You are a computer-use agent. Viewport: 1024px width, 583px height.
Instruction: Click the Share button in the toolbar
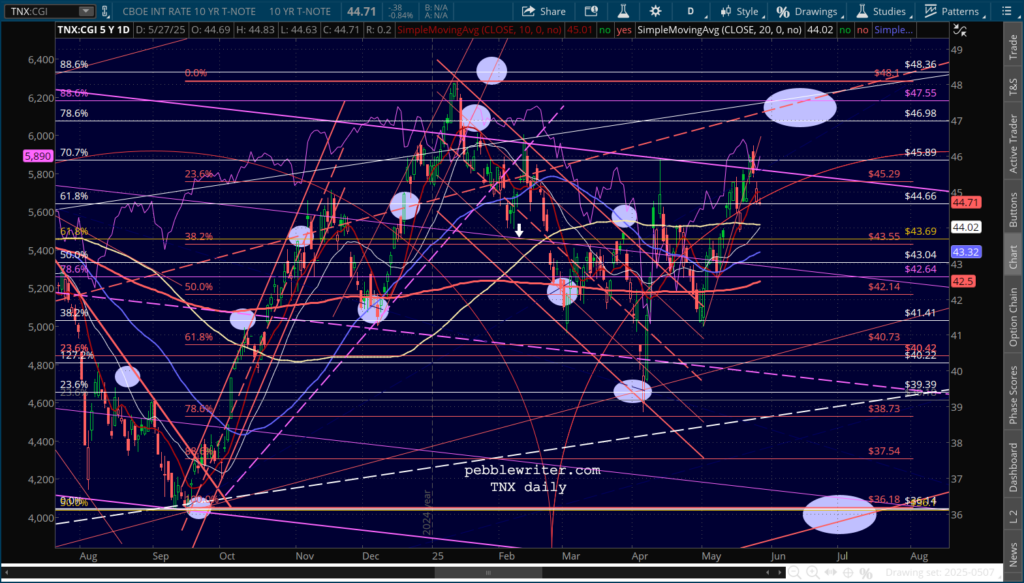[543, 12]
